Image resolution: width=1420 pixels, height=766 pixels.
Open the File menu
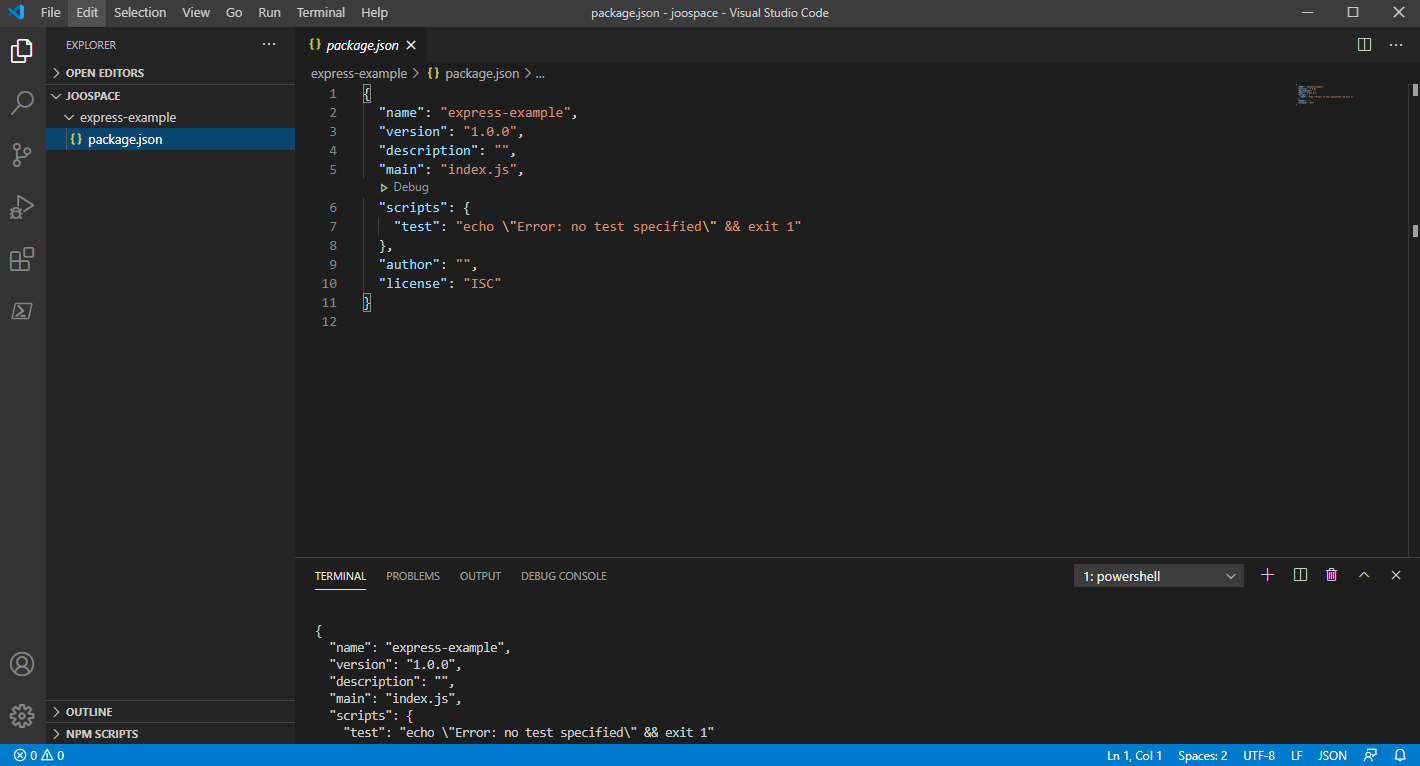coord(51,12)
